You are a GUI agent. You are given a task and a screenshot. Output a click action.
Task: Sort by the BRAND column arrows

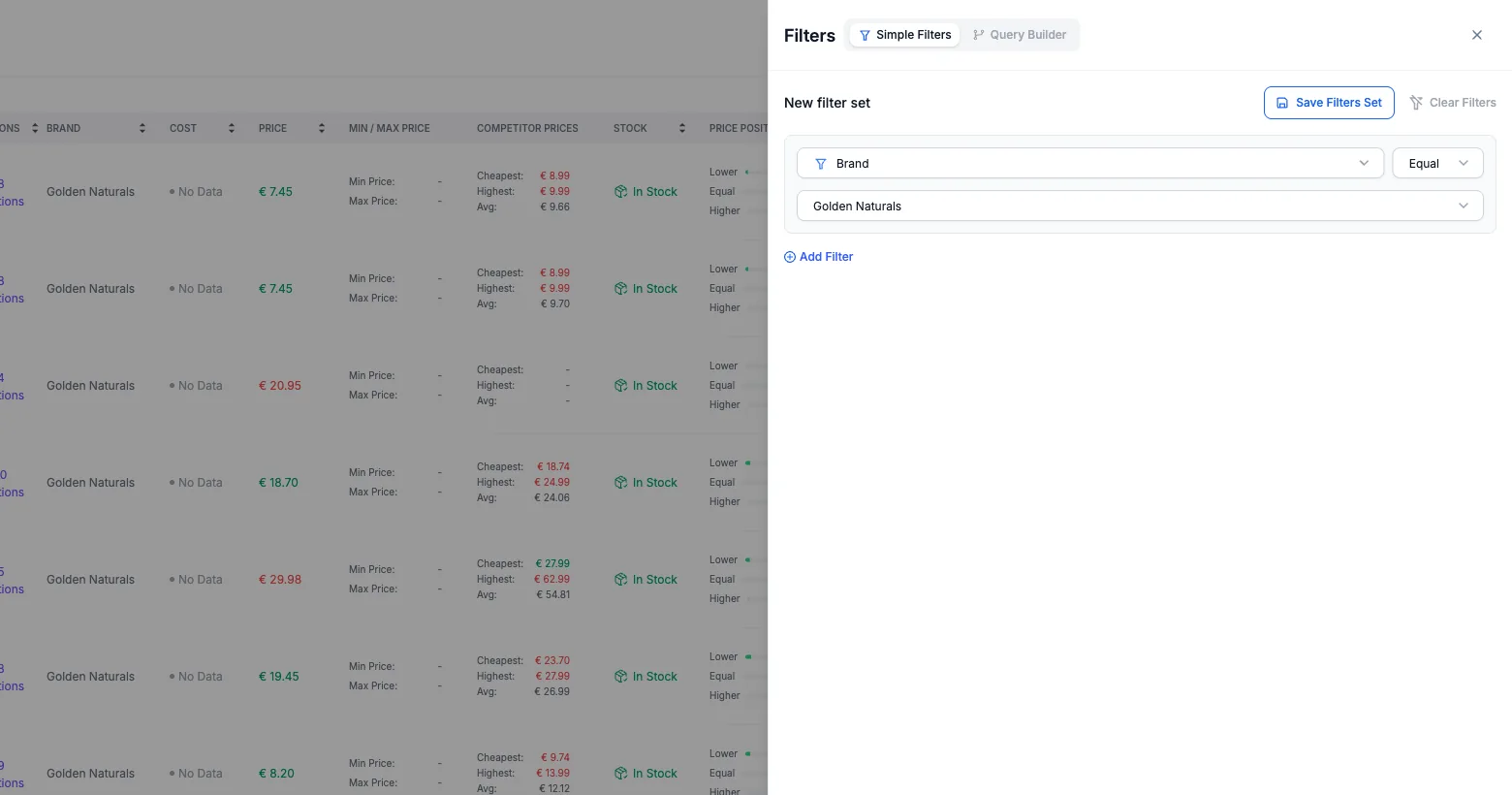coord(142,128)
